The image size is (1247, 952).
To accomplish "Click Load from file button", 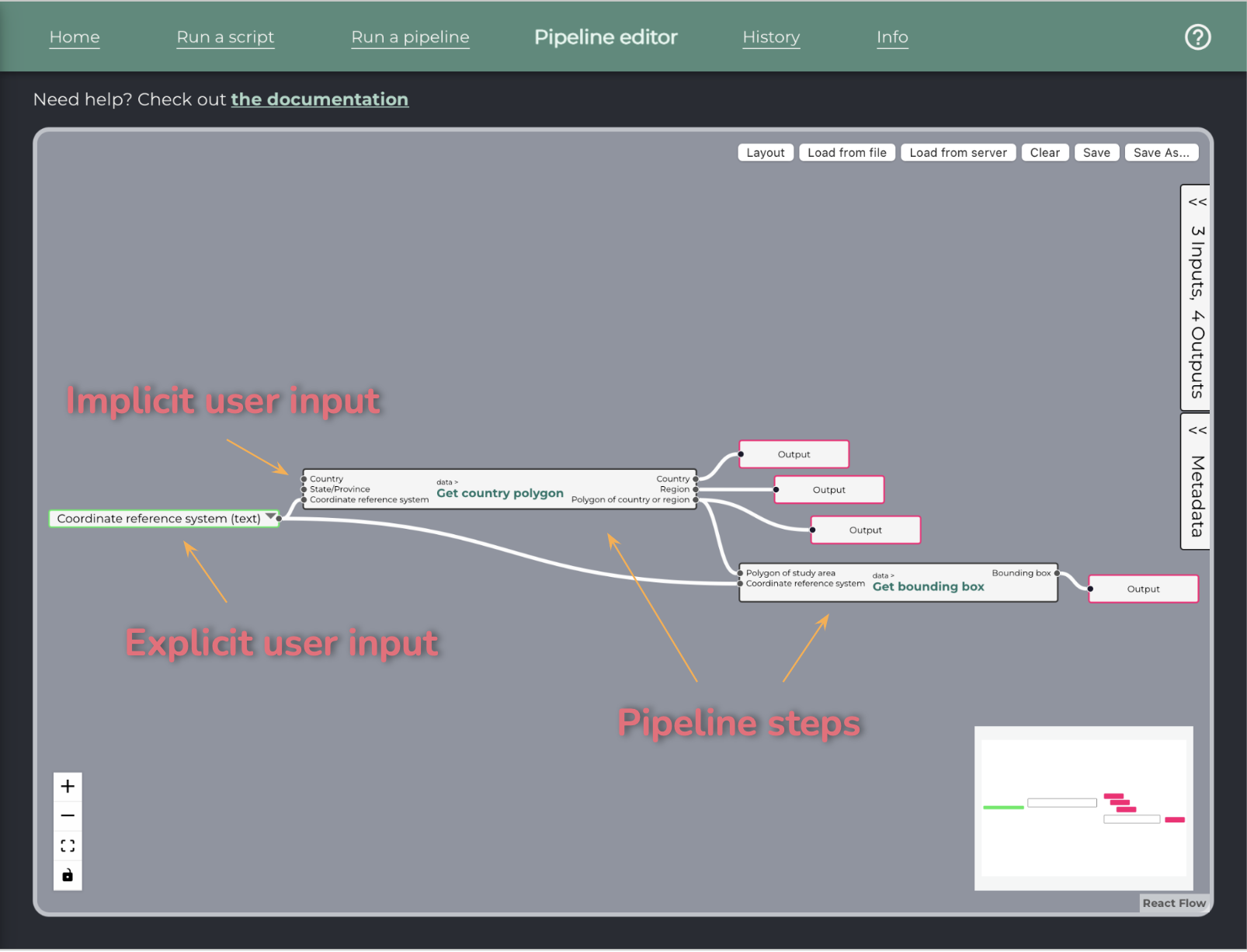I will point(846,152).
